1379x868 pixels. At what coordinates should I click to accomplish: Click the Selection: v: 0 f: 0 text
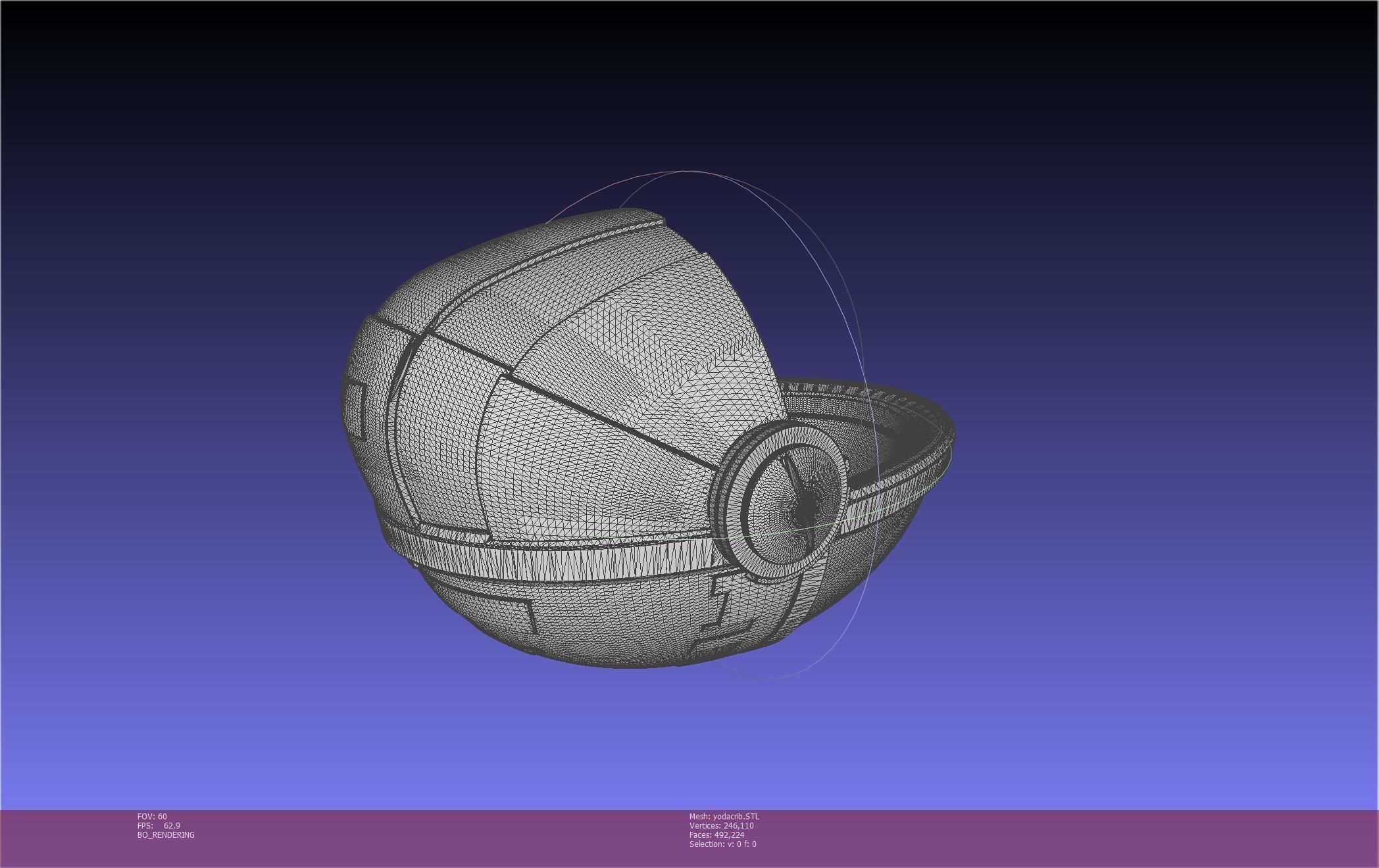point(722,844)
